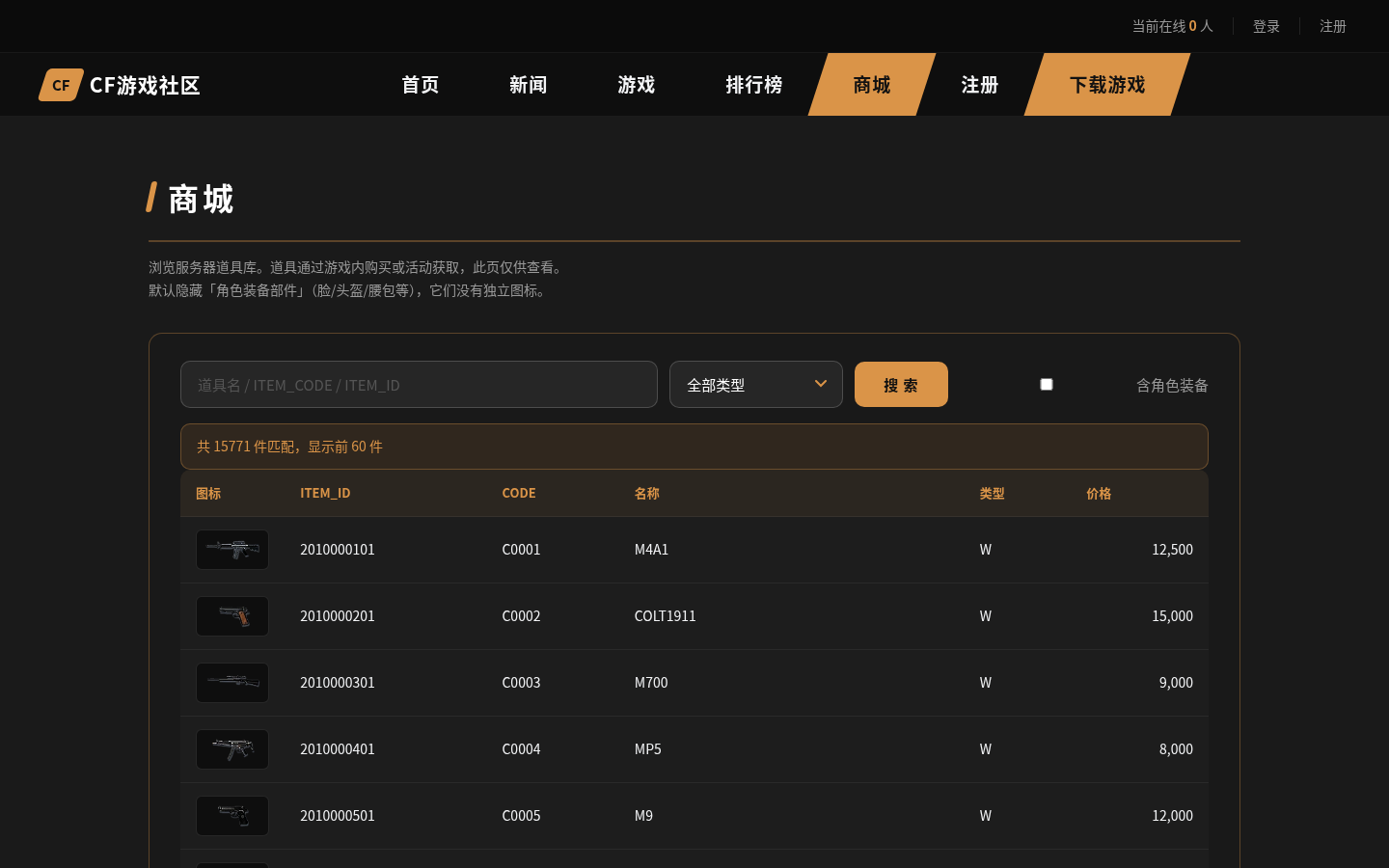The height and width of the screenshot is (868, 1389).
Task: Open the COLT1911 pistol icon
Action: [x=232, y=616]
